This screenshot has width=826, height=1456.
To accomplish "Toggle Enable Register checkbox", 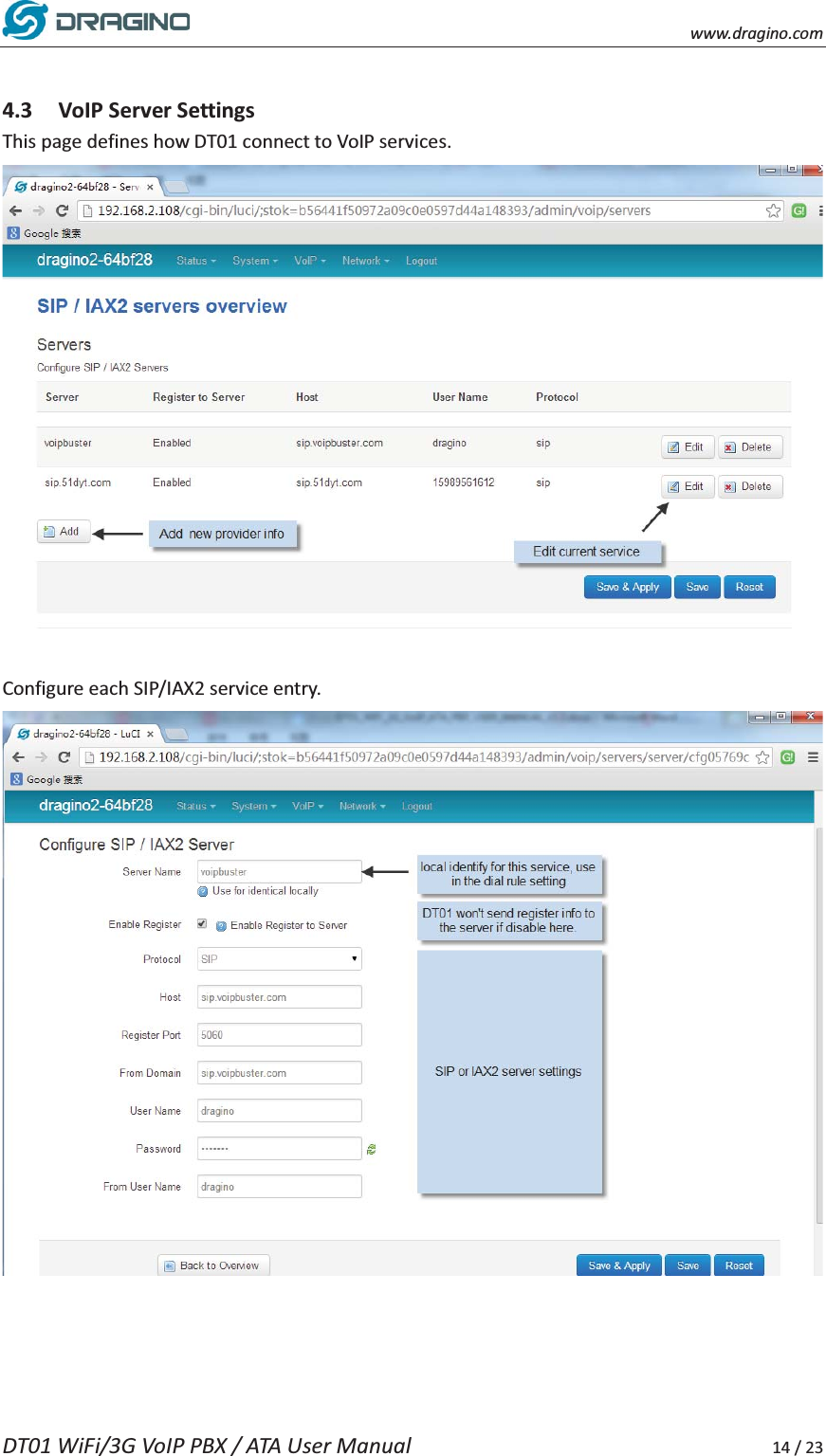I will pyautogui.click(x=202, y=924).
